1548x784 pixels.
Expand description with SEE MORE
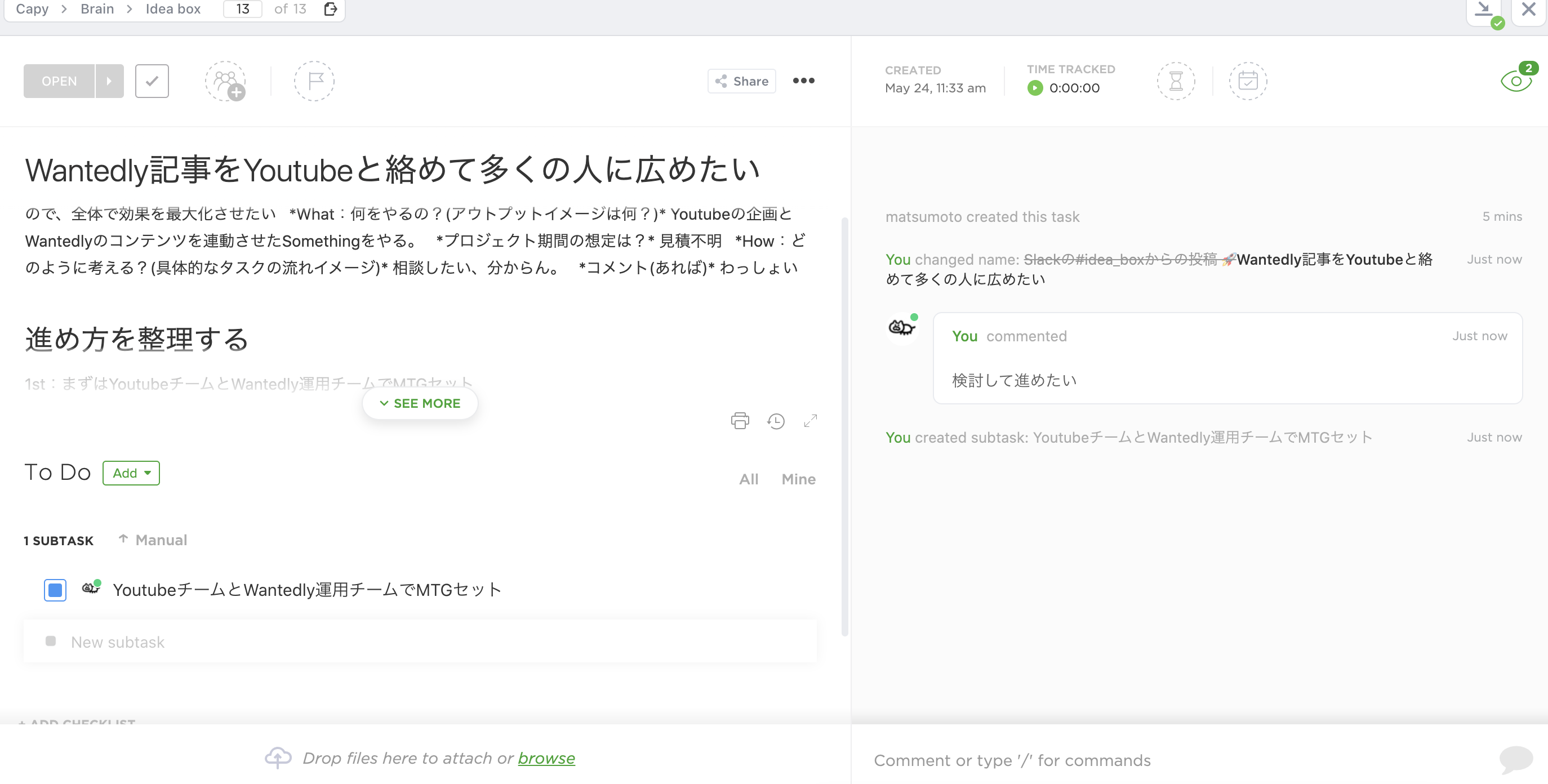pyautogui.click(x=420, y=404)
